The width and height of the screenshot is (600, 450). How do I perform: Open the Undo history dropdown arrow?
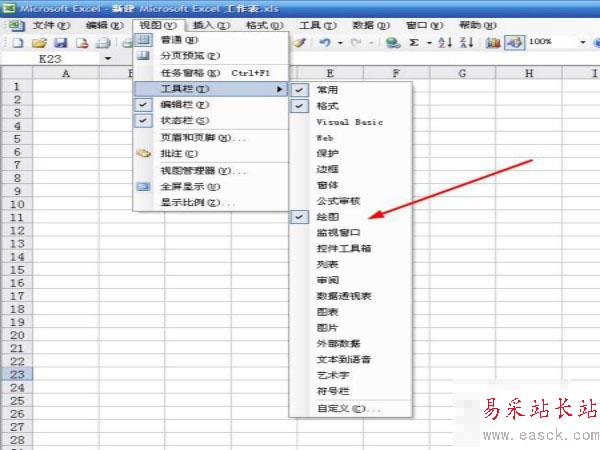[340, 42]
